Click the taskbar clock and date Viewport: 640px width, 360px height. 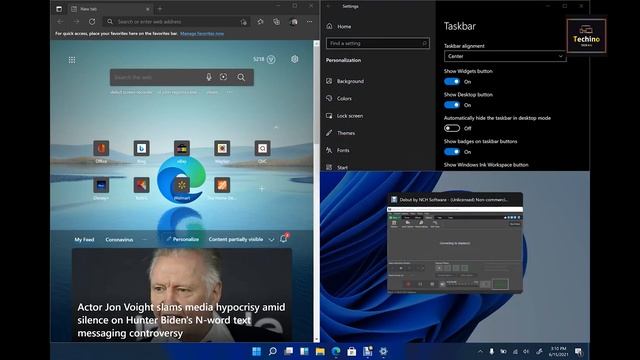558,351
